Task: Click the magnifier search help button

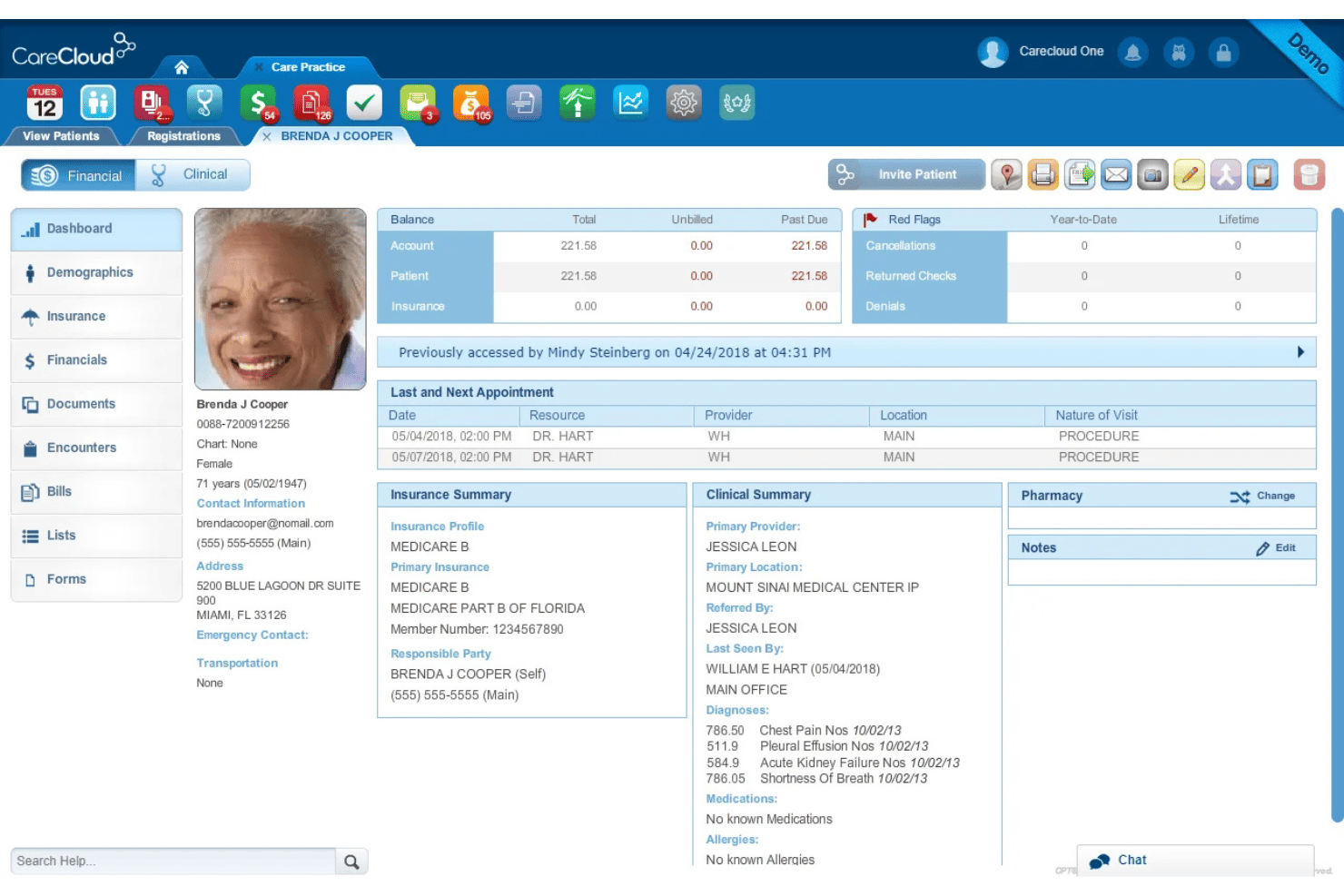Action: click(351, 862)
